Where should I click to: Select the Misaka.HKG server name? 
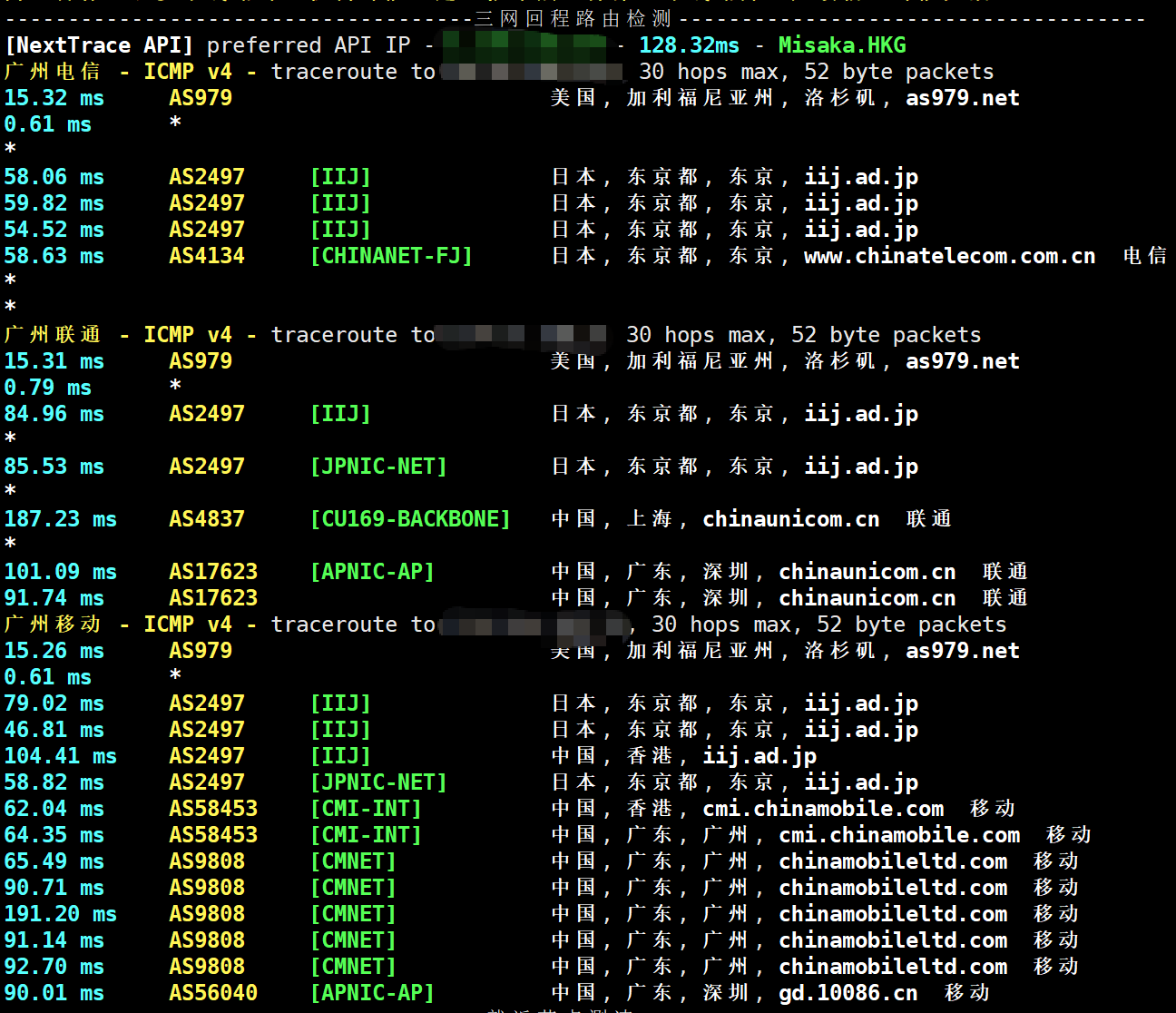[842, 45]
